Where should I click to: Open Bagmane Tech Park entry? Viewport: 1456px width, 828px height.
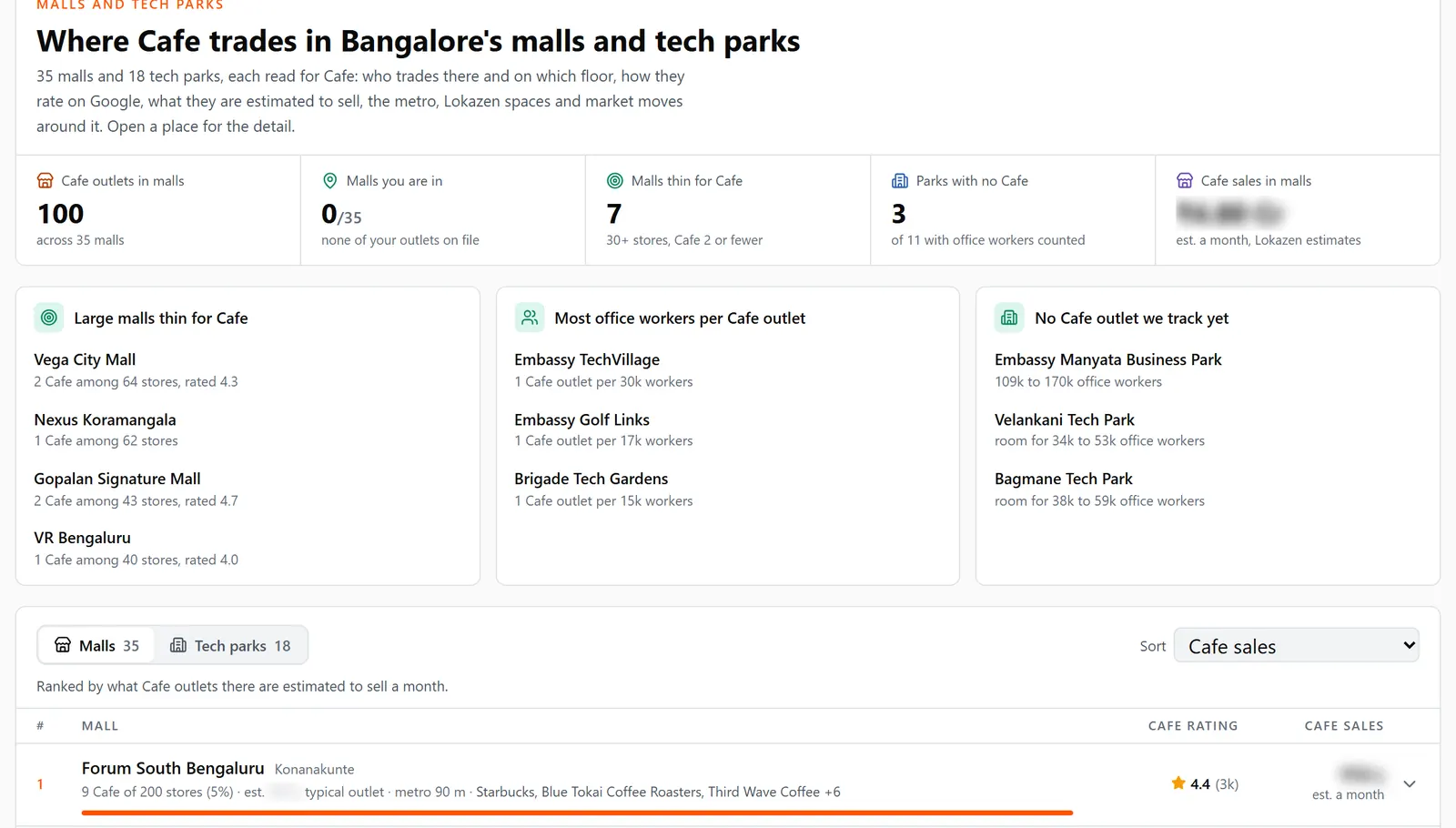[1064, 479]
